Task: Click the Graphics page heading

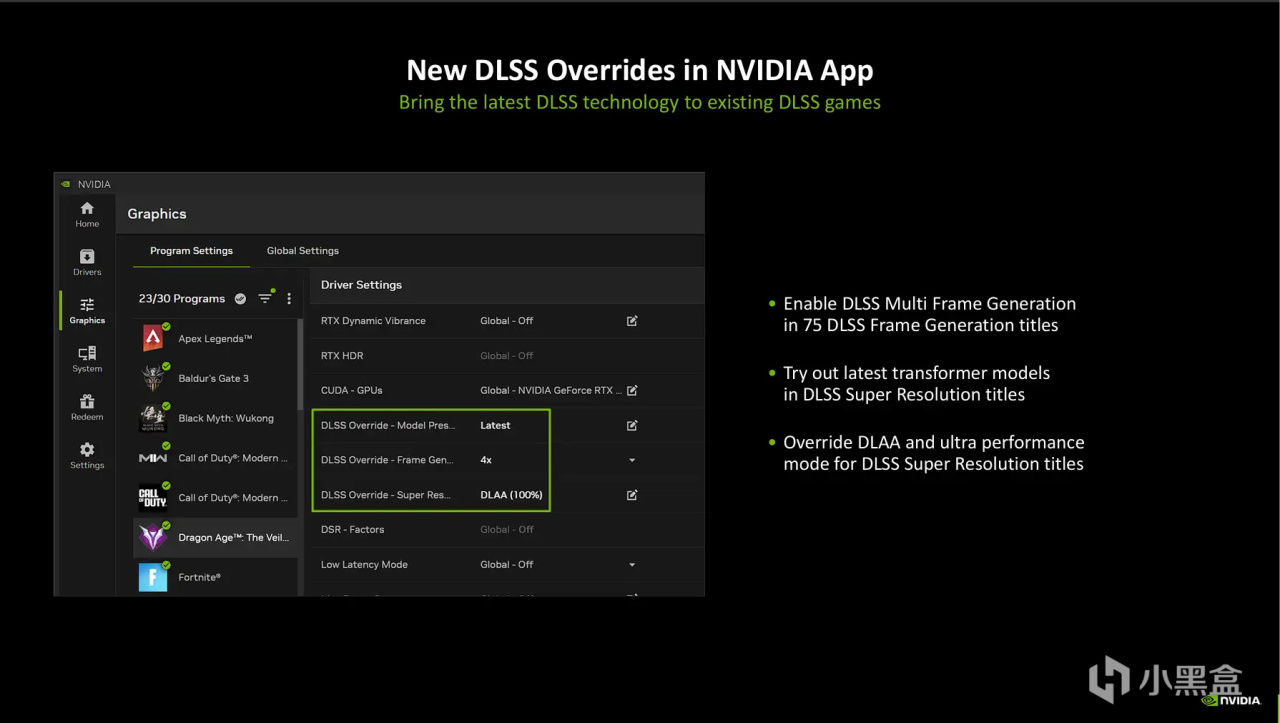Action: click(x=157, y=214)
